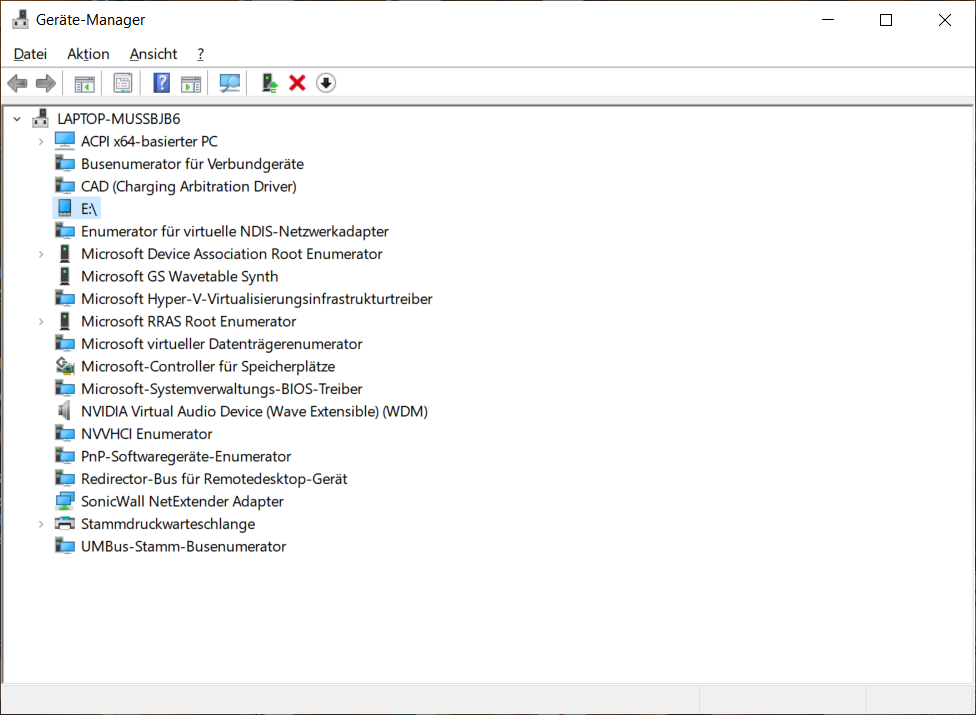This screenshot has width=976, height=715.
Task: Select Redirector-Bus für Remotedesktop-Gerät
Action: click(214, 479)
